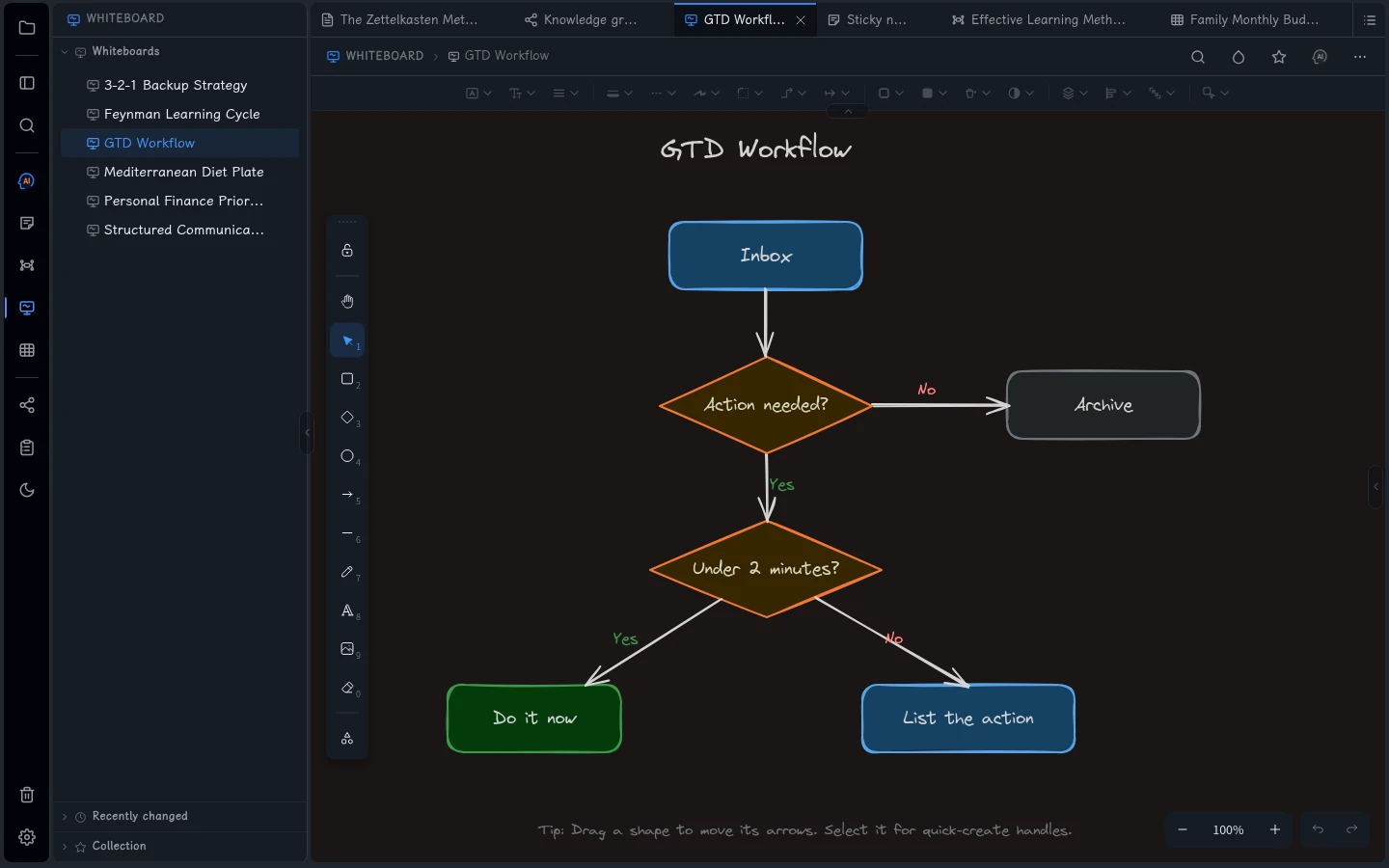
Task: Open Feynman Learning Cycle whiteboard
Action: 181,114
